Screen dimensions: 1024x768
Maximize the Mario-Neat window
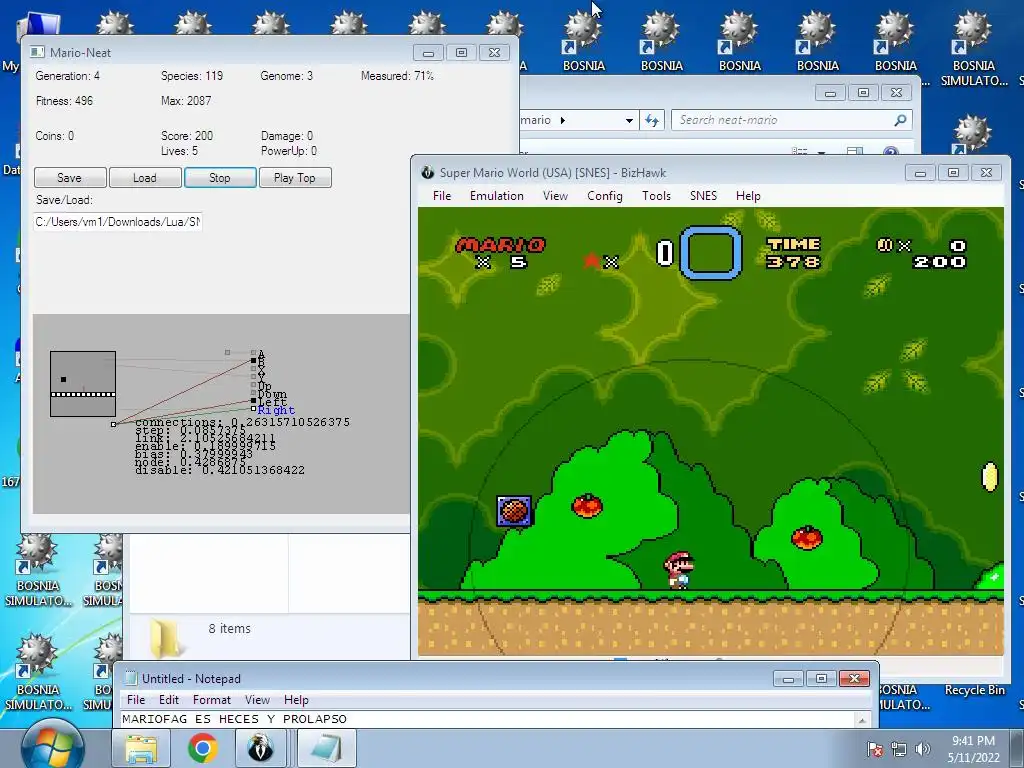(x=461, y=53)
